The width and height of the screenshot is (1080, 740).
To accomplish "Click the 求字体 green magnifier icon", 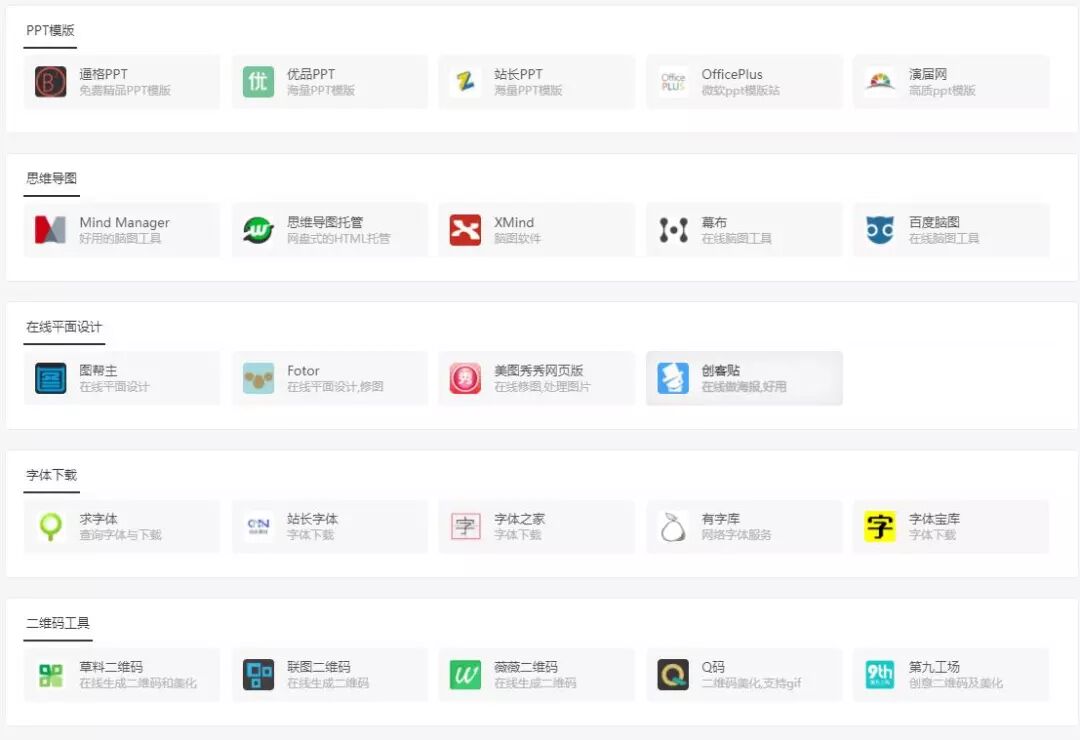I will 51,526.
